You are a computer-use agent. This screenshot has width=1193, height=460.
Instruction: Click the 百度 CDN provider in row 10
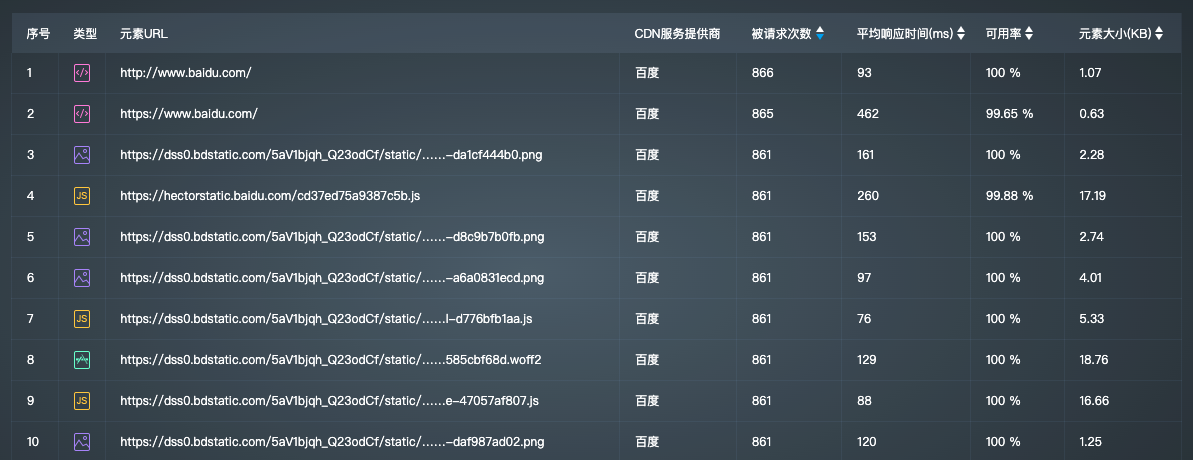click(x=647, y=442)
